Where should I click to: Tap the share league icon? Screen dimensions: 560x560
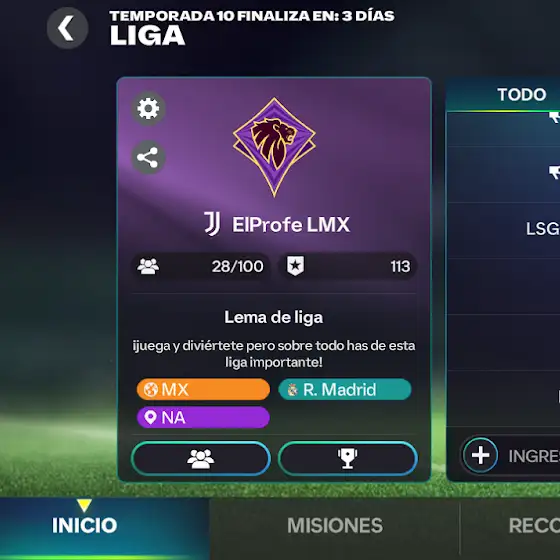[x=148, y=158]
